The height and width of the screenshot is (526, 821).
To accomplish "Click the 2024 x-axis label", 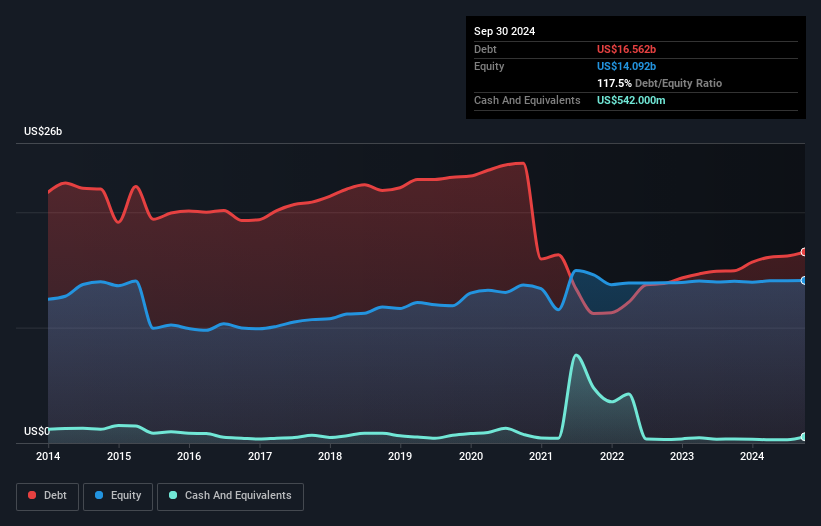I will [x=752, y=456].
